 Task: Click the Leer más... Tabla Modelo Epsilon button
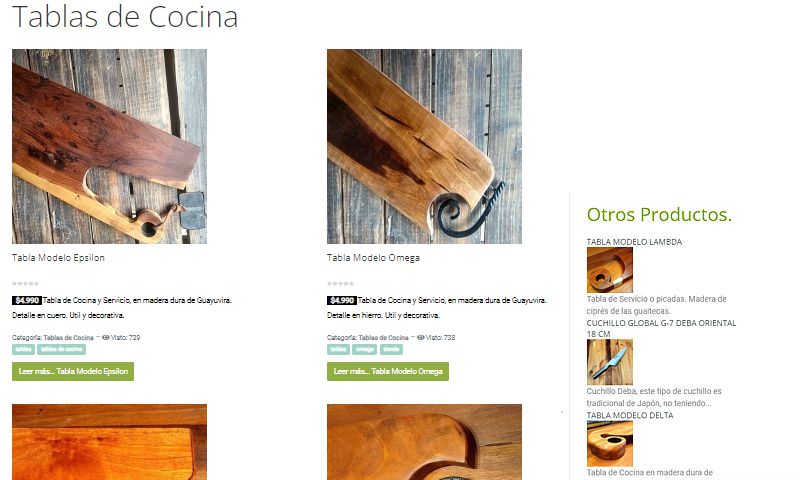73,371
